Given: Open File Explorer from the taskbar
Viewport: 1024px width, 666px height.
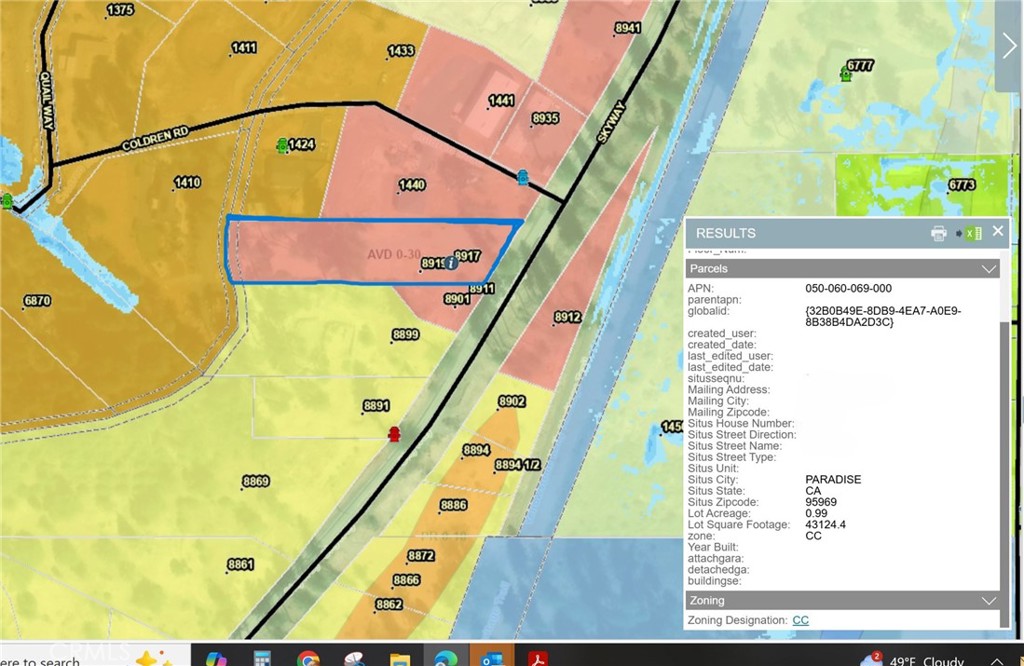Looking at the screenshot, I should click(400, 659).
